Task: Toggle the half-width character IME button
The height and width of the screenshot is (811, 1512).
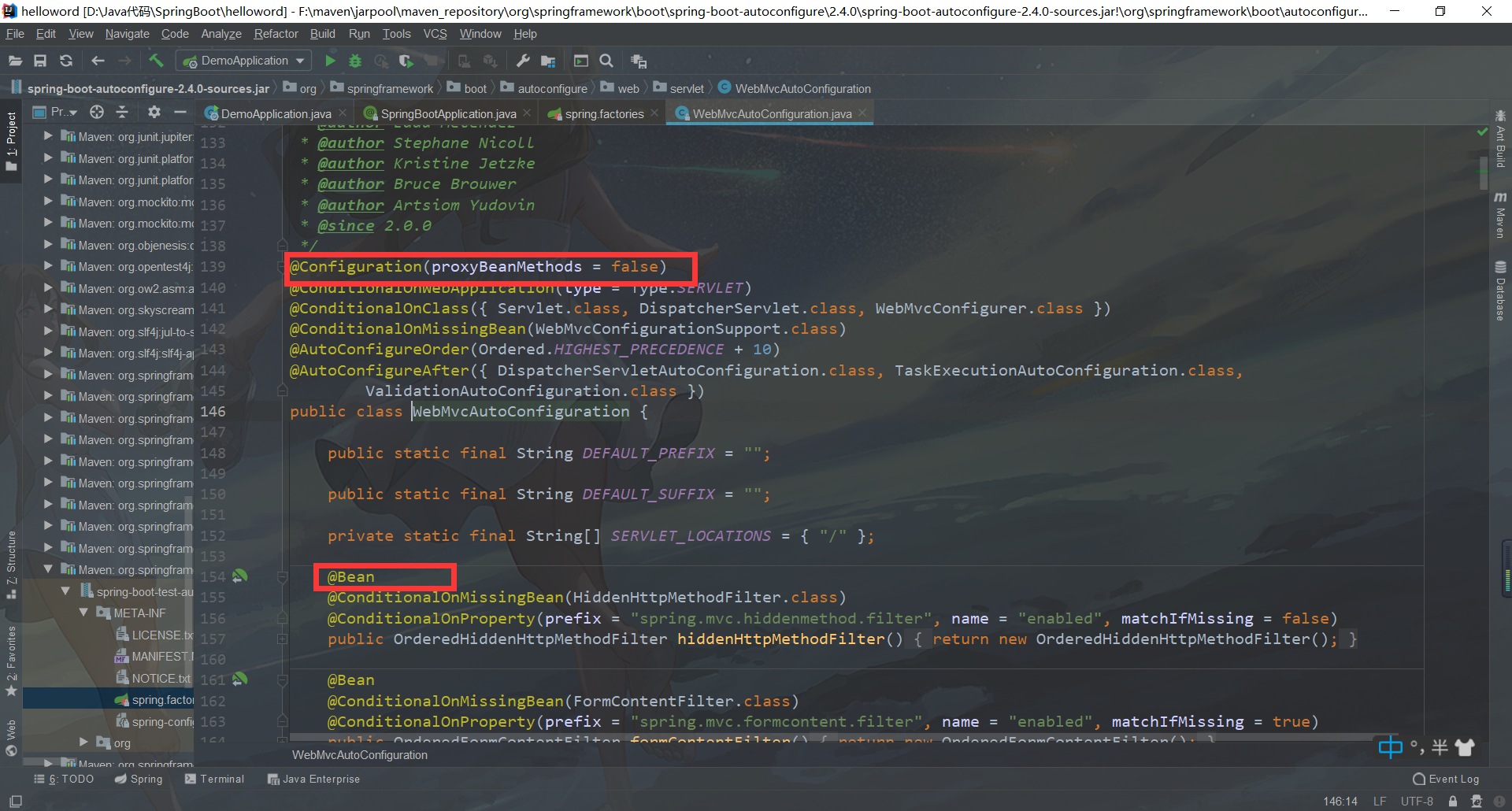Action: [1440, 747]
